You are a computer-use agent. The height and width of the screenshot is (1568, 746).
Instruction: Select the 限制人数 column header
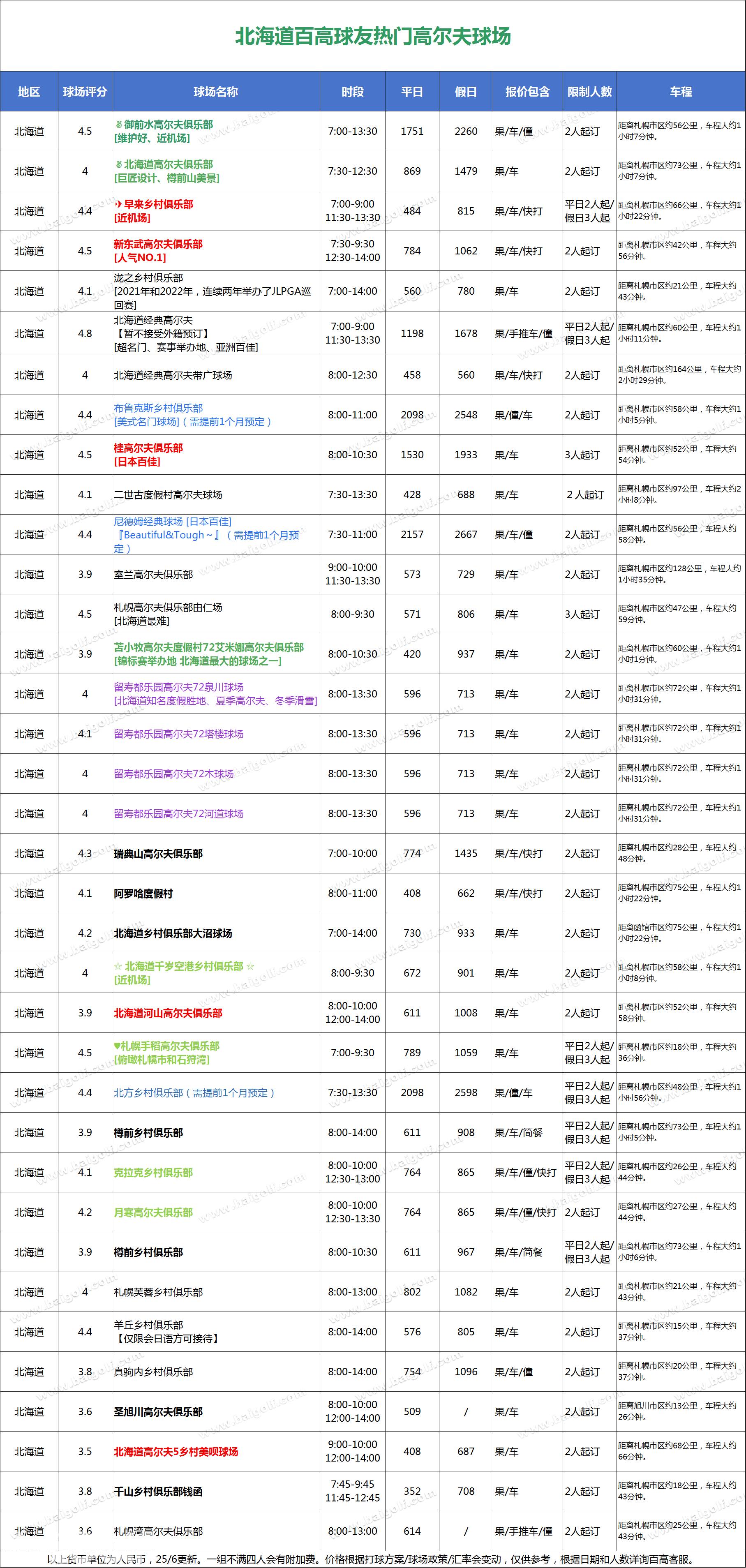pyautogui.click(x=589, y=92)
